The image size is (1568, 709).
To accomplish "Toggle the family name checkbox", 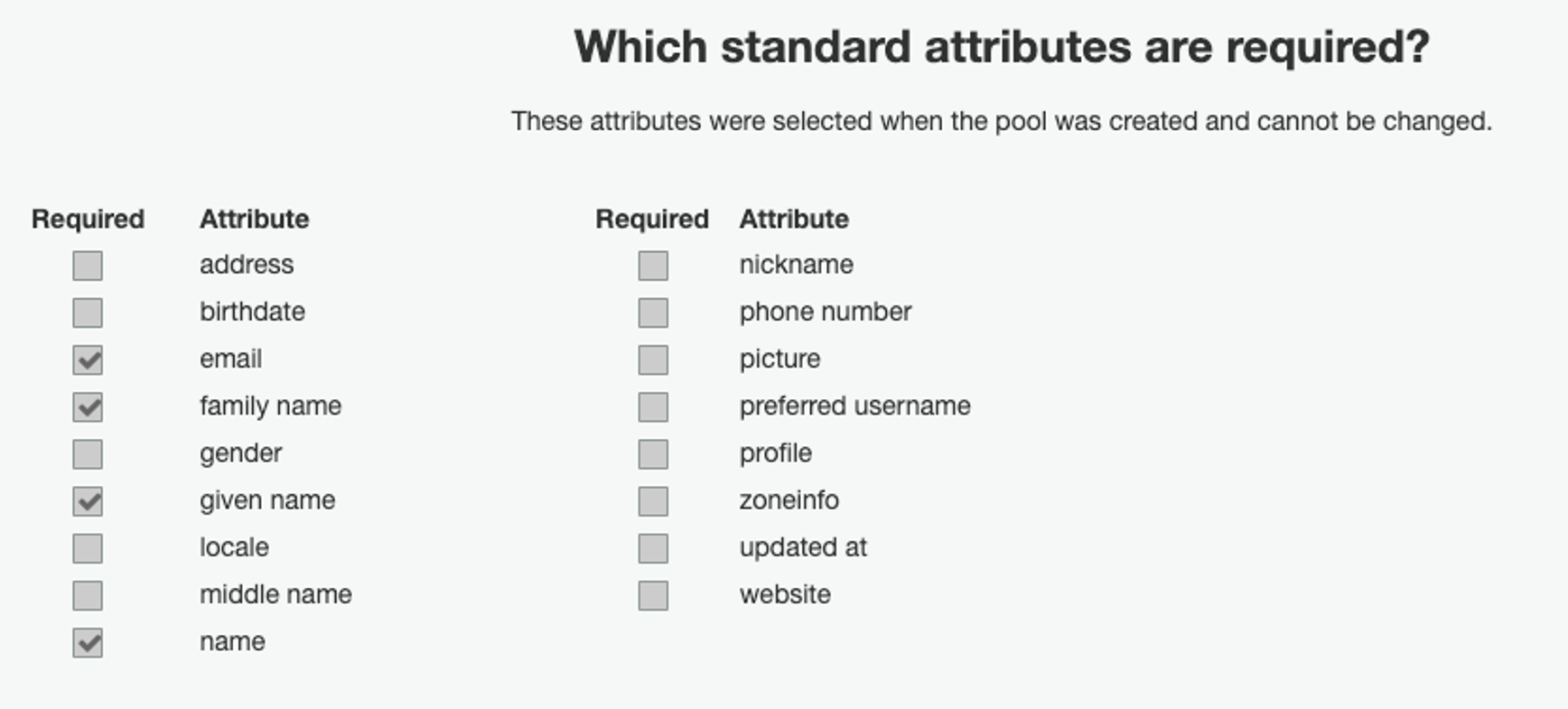I will click(88, 406).
